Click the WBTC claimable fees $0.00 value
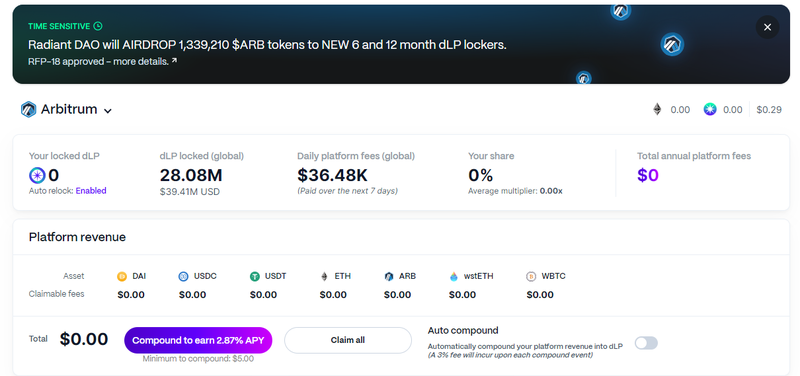Viewport: 800px width, 376px height. pos(540,295)
